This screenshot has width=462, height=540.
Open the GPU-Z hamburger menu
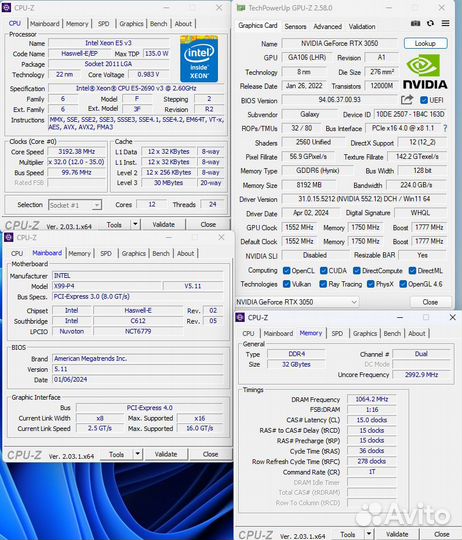click(445, 23)
